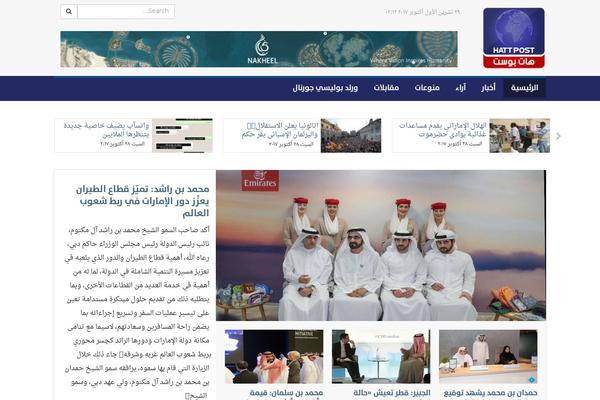The image size is (600, 400).
Task: Open the منوعات menu item
Action: pyautogui.click(x=427, y=88)
